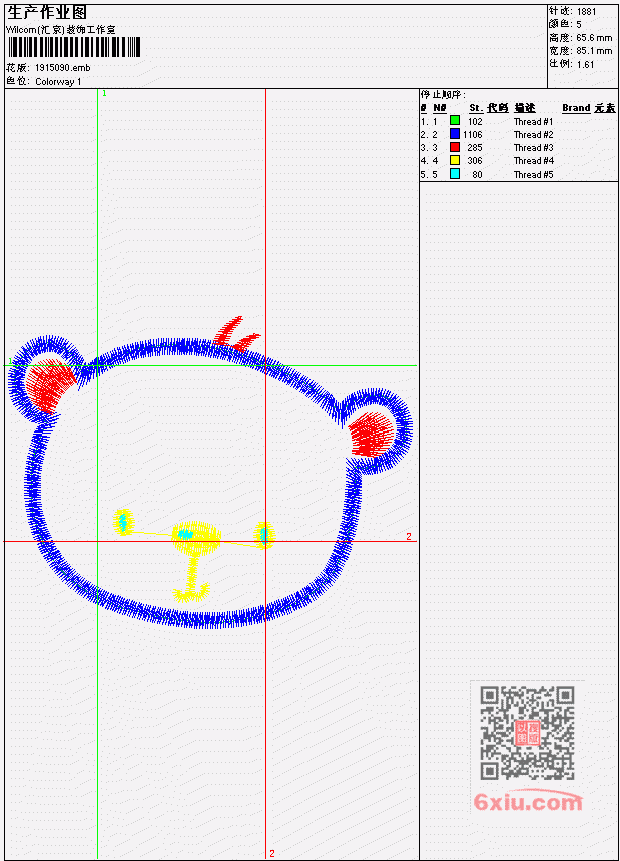The width and height of the screenshot is (620, 861).
Task: Select the 'Thread #1' description text
Action: coord(533,121)
